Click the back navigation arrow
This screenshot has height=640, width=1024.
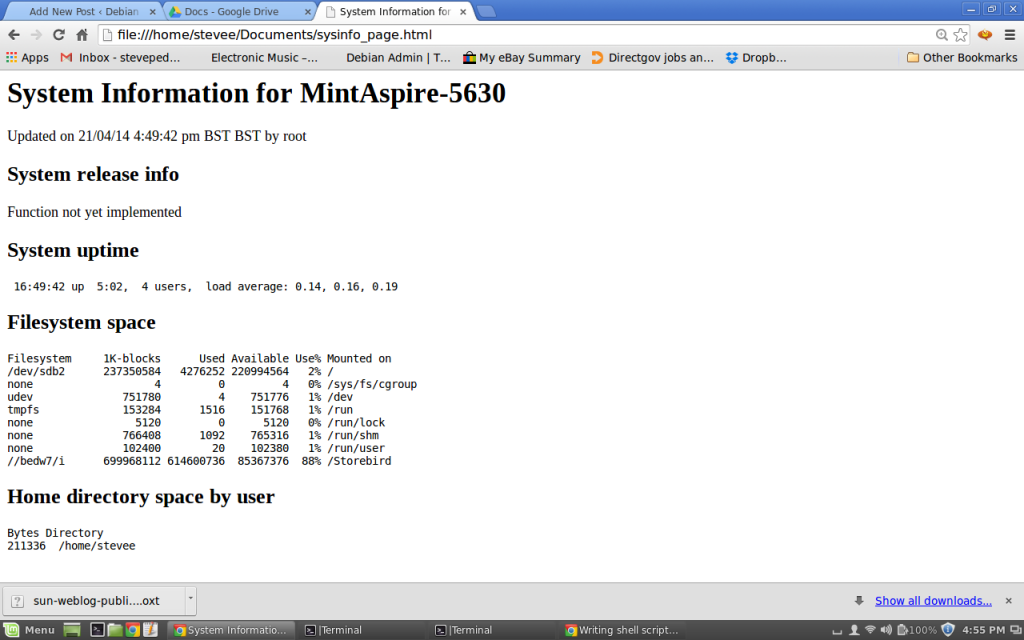coord(14,33)
